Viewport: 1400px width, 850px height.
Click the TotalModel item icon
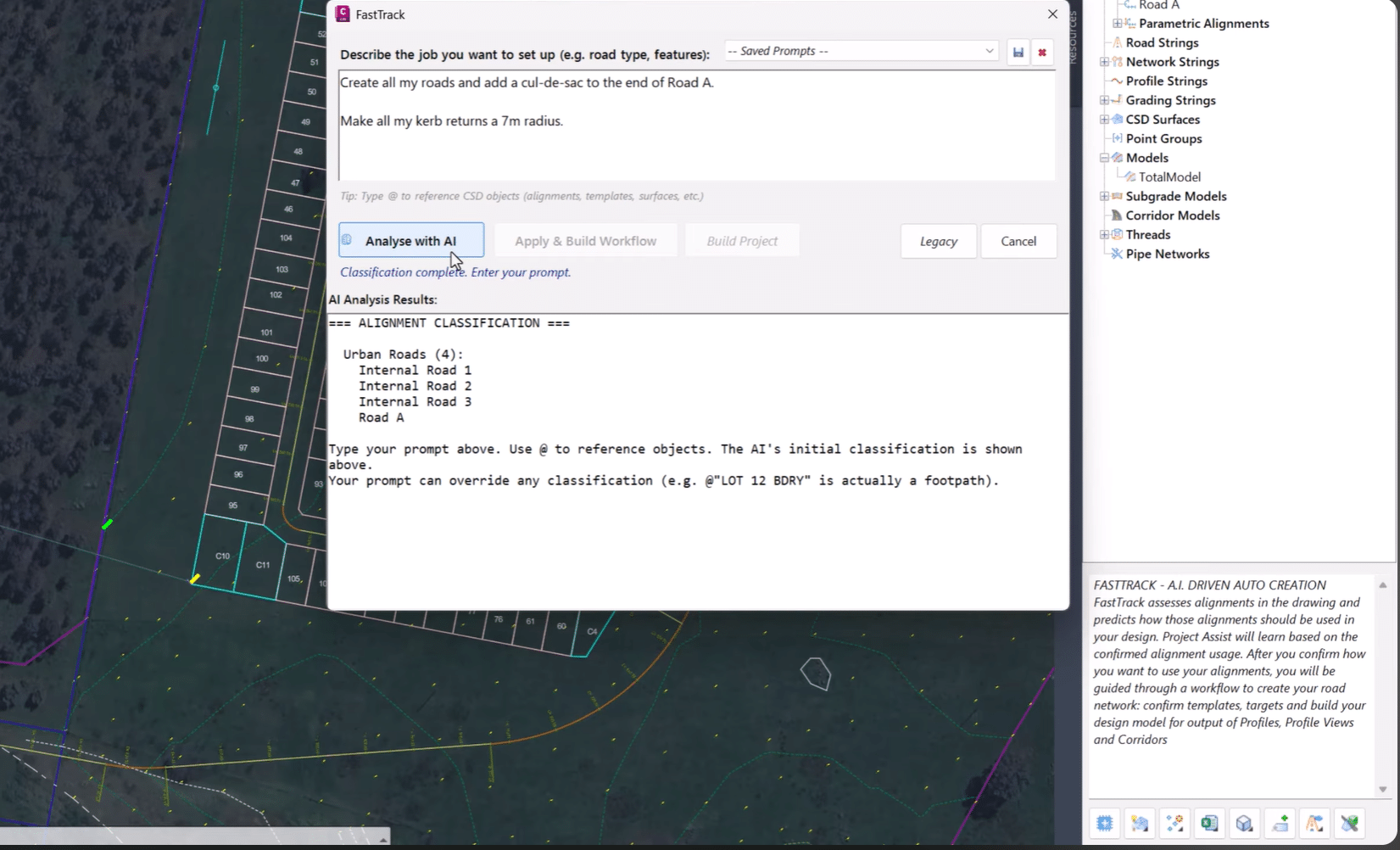coord(1129,176)
